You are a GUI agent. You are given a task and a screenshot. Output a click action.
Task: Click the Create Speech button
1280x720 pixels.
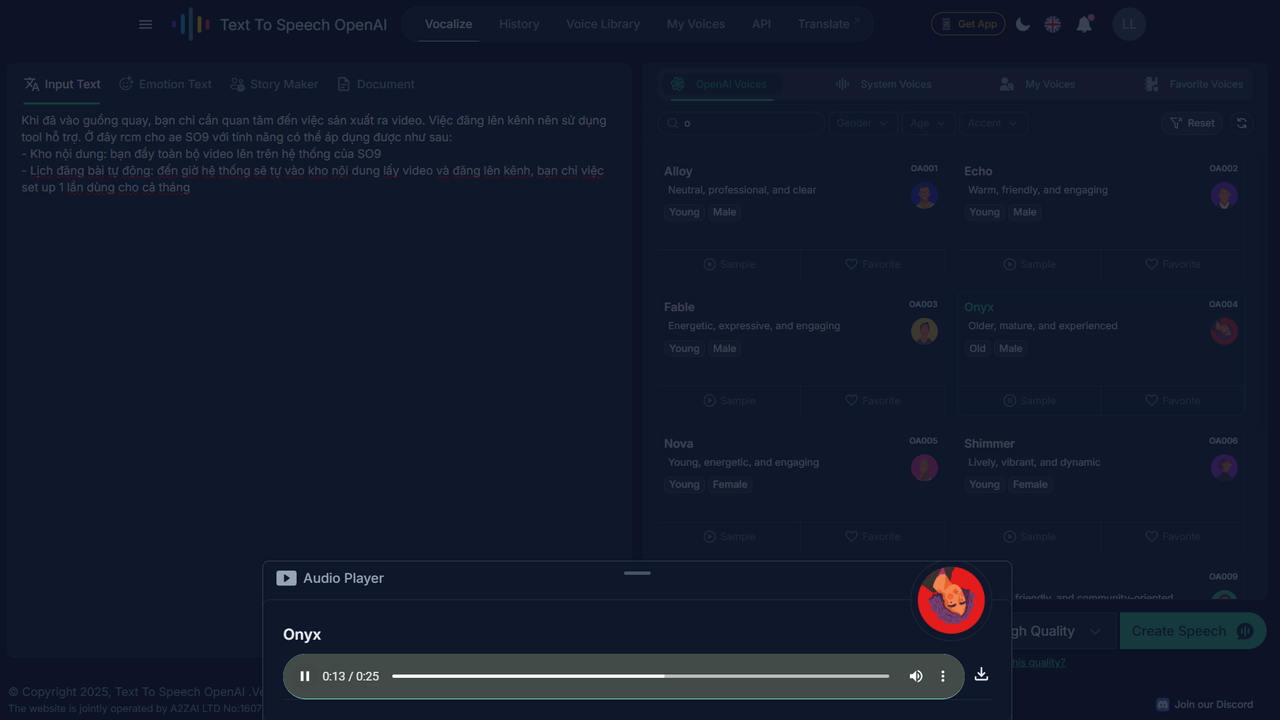pyautogui.click(x=1193, y=631)
